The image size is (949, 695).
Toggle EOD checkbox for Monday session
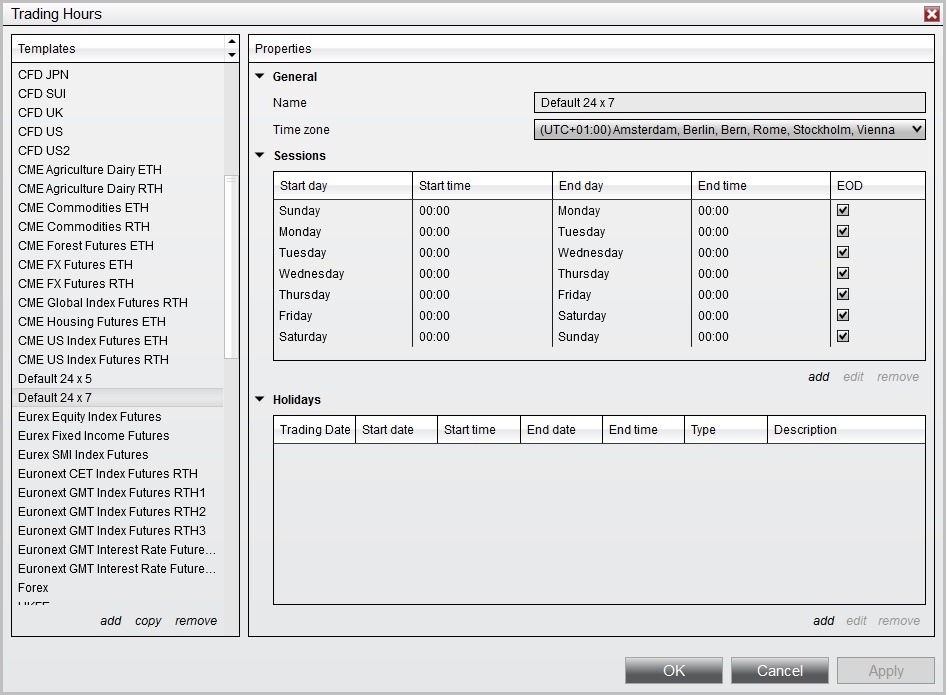click(x=842, y=231)
